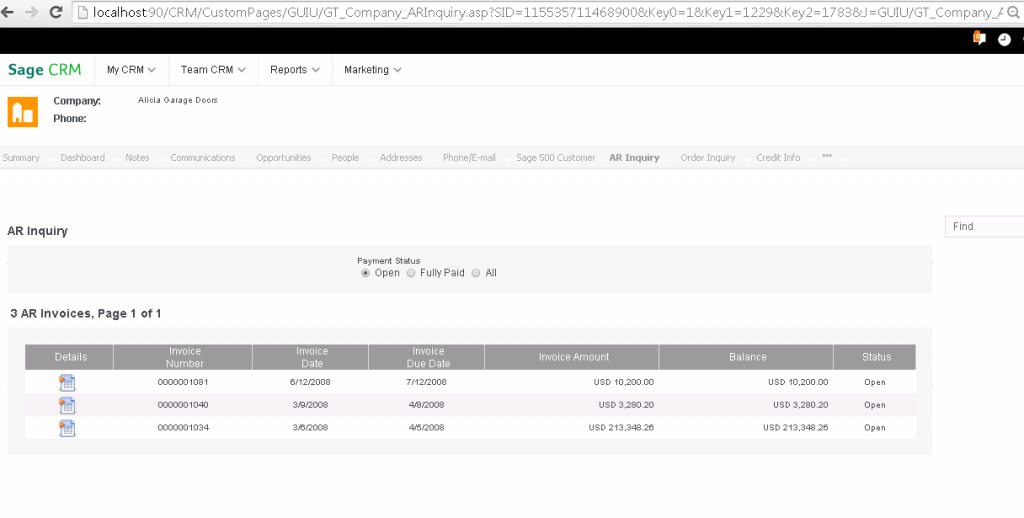This screenshot has height=518, width=1024.
Task: Click the Status column header
Action: point(874,357)
